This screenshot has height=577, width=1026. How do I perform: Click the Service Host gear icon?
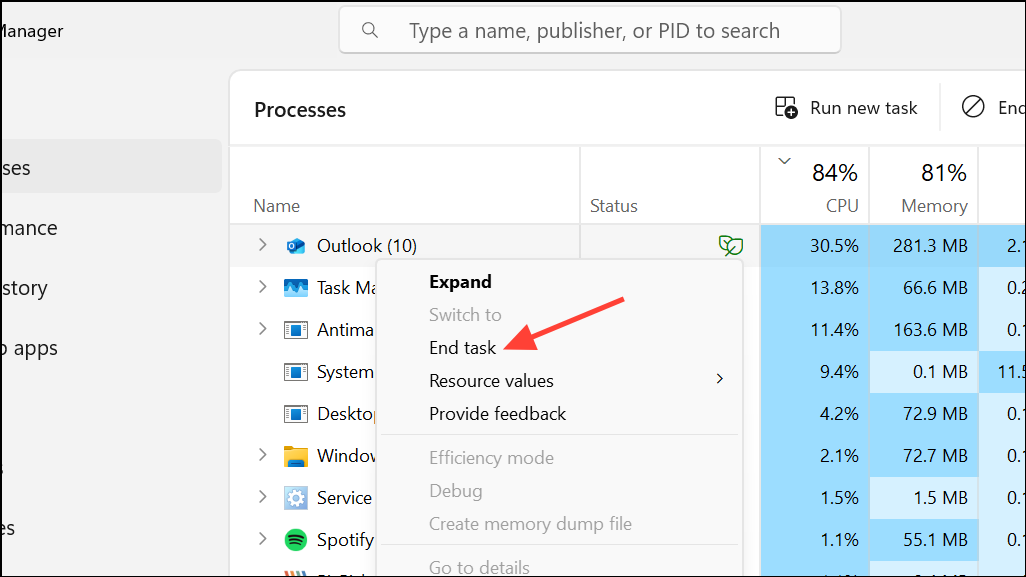click(x=296, y=497)
